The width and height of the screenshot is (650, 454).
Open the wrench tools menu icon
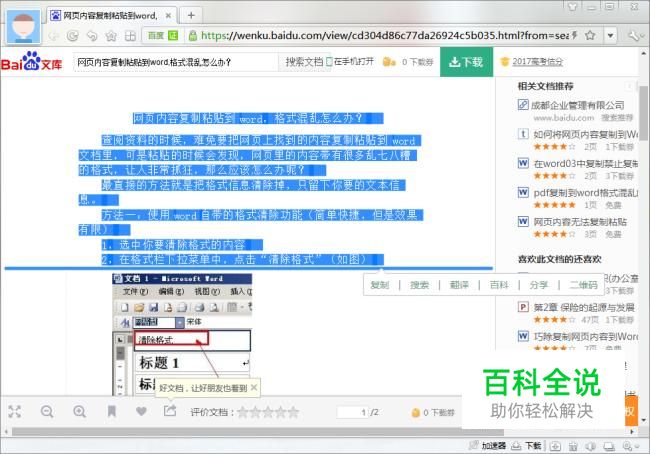click(634, 36)
